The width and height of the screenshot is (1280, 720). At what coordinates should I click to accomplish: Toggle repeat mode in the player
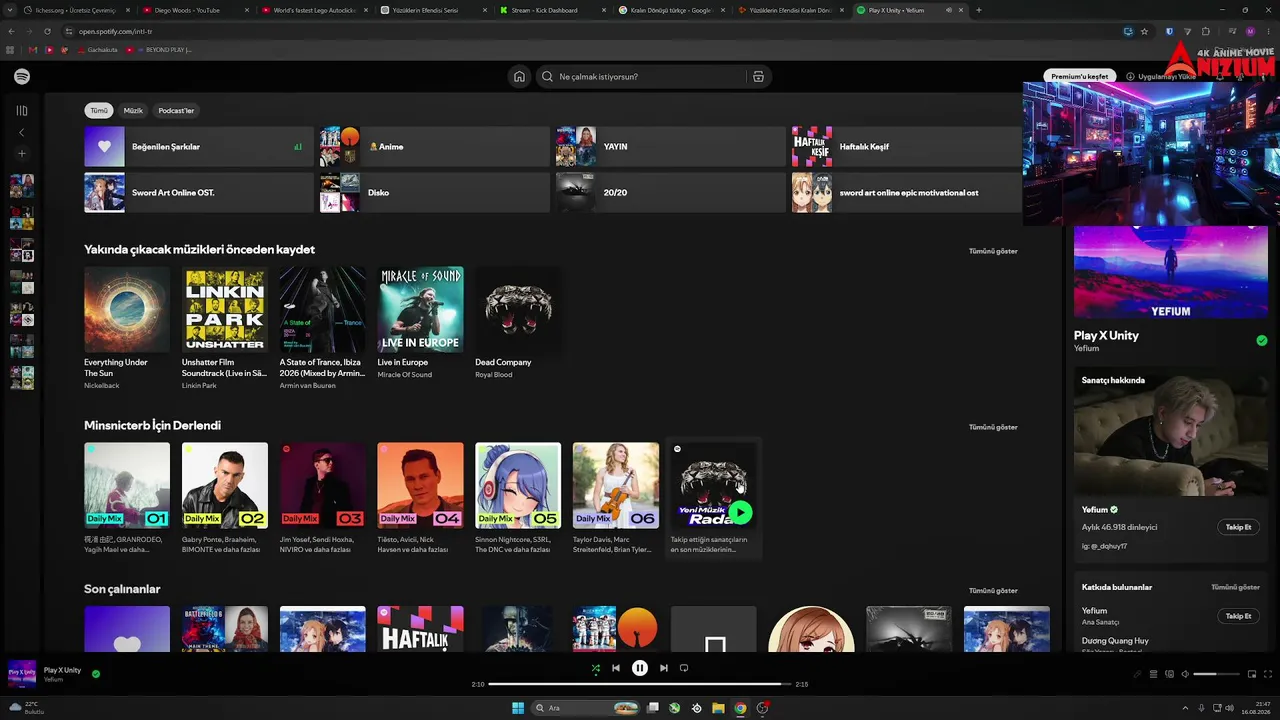click(x=684, y=668)
